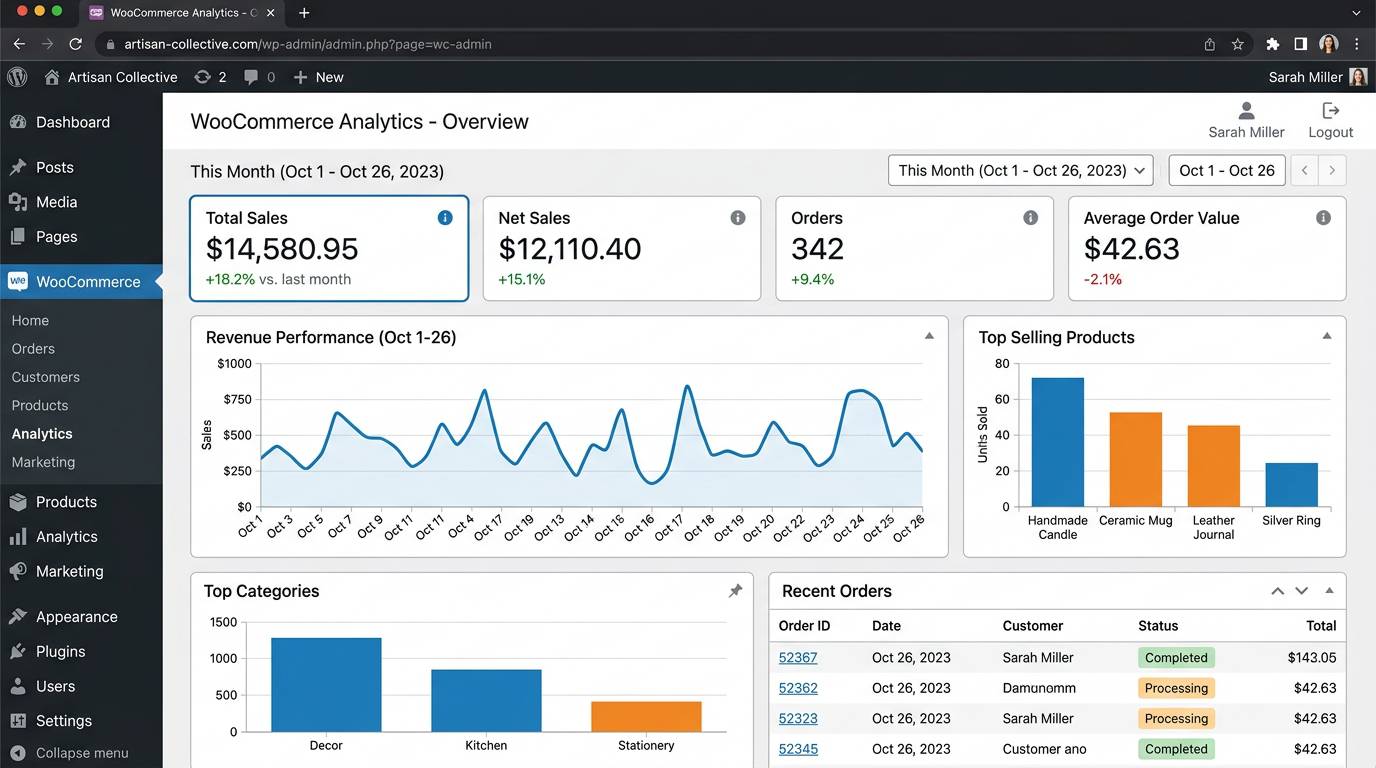
Task: Bookmark this page with the star icon
Action: pyautogui.click(x=1238, y=44)
